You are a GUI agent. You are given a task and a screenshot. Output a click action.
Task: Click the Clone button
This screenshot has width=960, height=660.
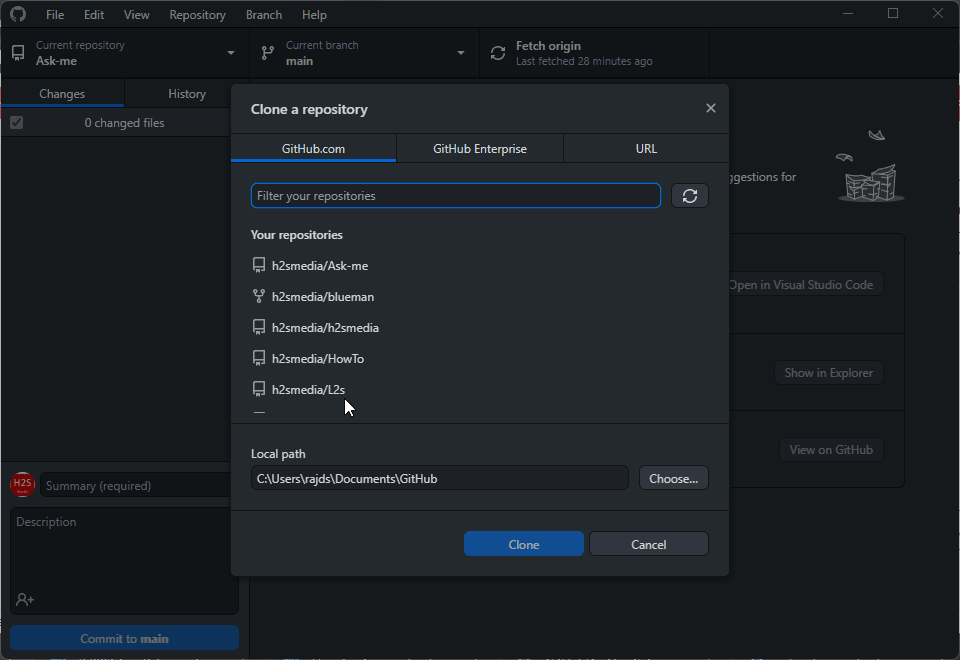pyautogui.click(x=523, y=543)
